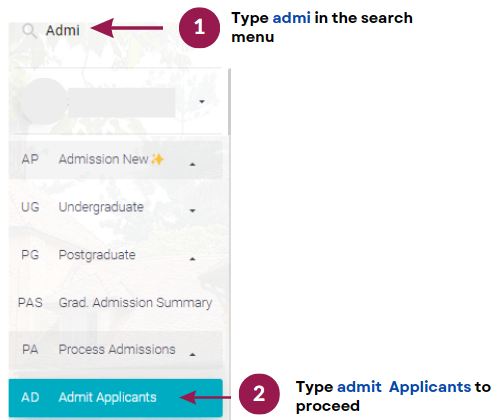Click the PAS abbreviation icon

30,303
